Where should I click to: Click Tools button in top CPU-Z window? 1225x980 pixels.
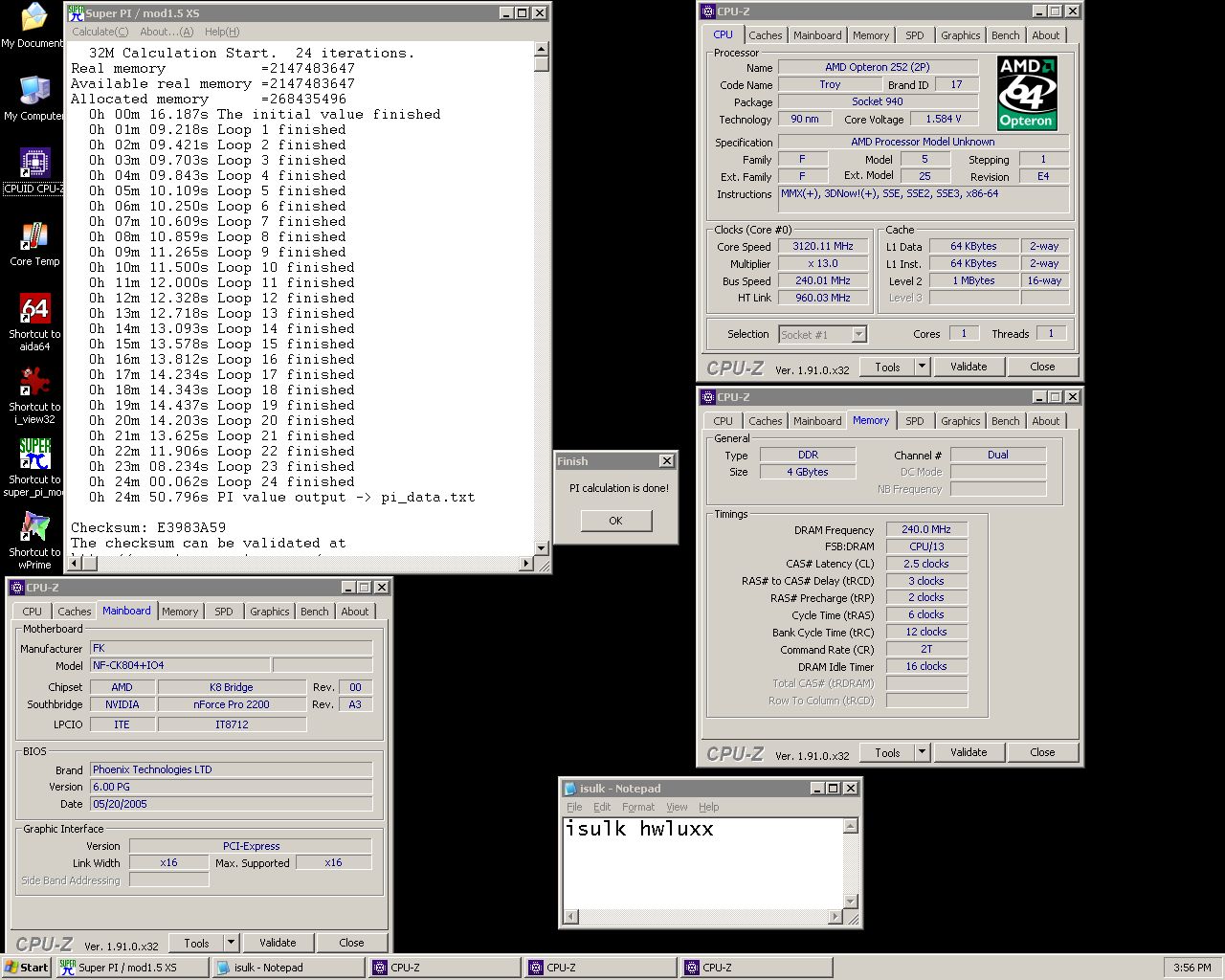pos(887,367)
